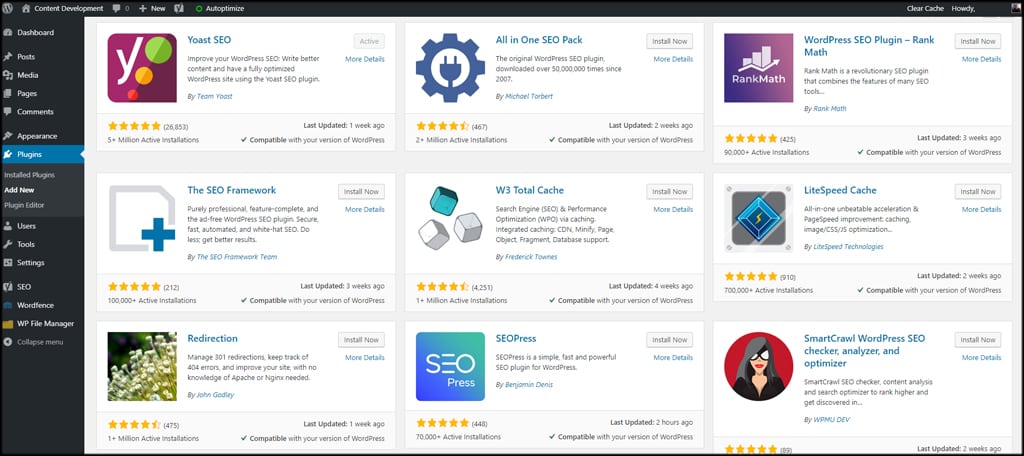Install W3 Total Cache now
The height and width of the screenshot is (456, 1024).
tap(669, 191)
